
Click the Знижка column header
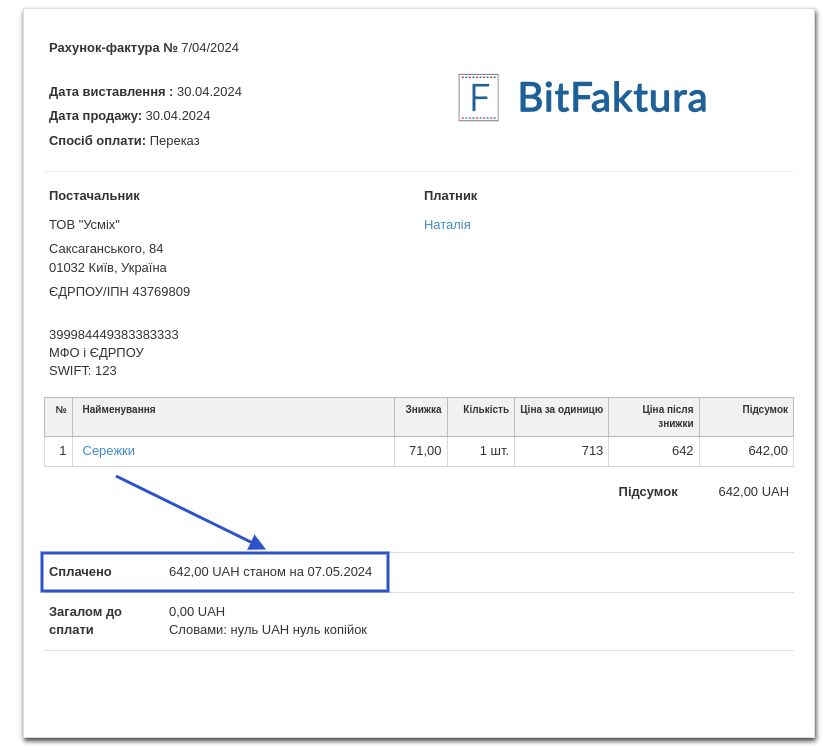[422, 409]
